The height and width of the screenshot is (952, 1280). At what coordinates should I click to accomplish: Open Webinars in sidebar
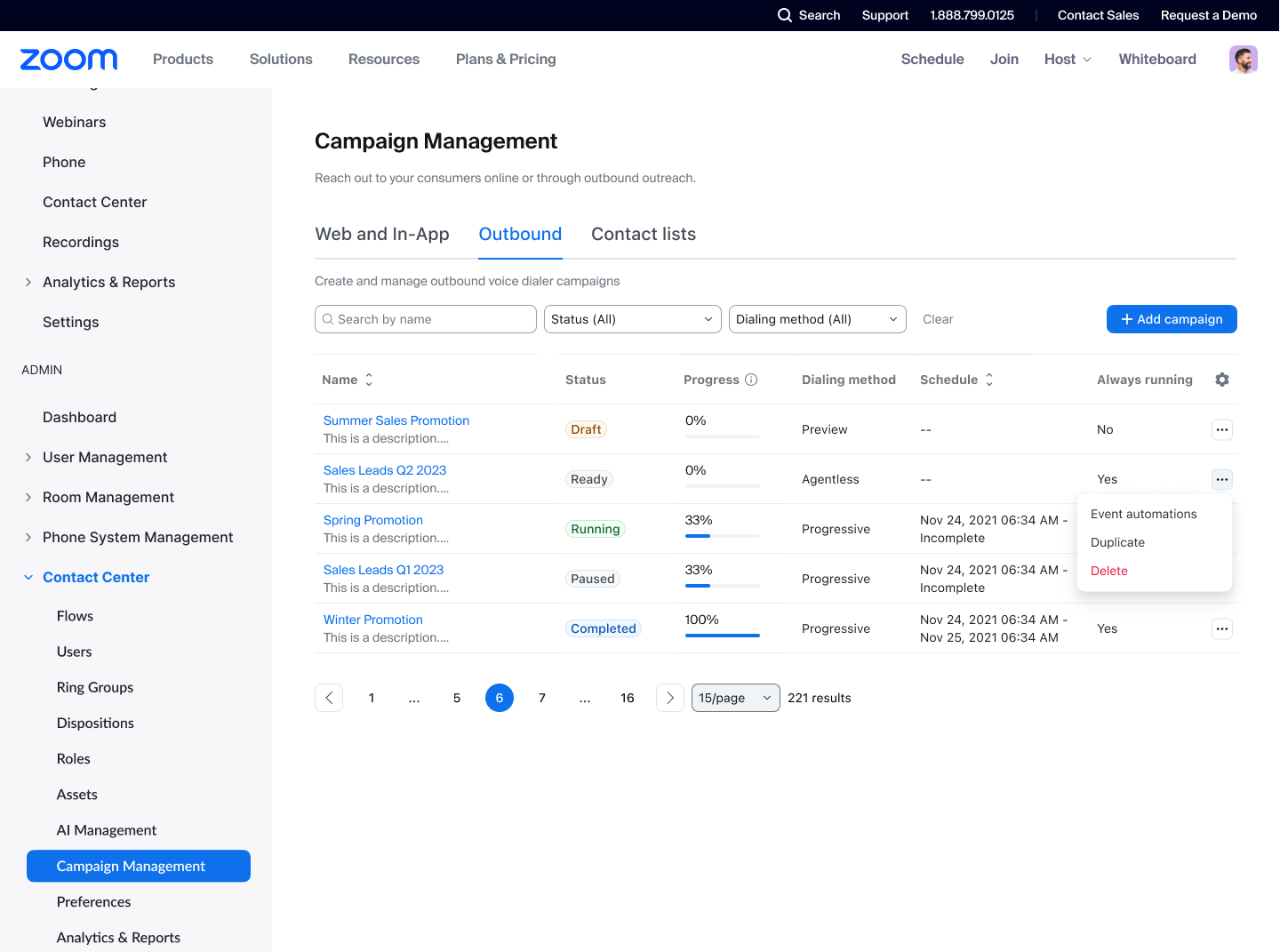75,122
